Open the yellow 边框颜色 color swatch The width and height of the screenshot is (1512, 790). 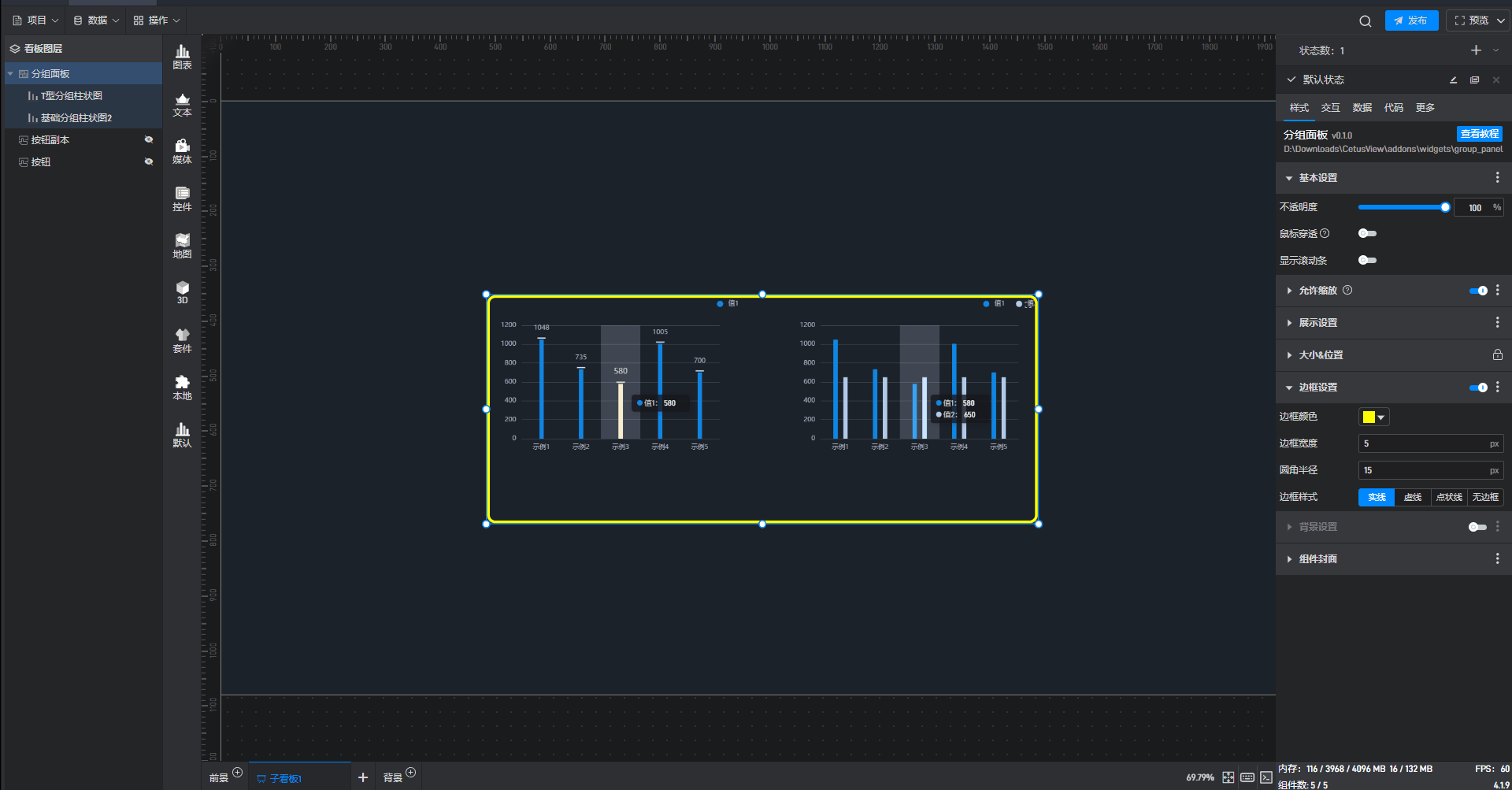[x=1373, y=417]
